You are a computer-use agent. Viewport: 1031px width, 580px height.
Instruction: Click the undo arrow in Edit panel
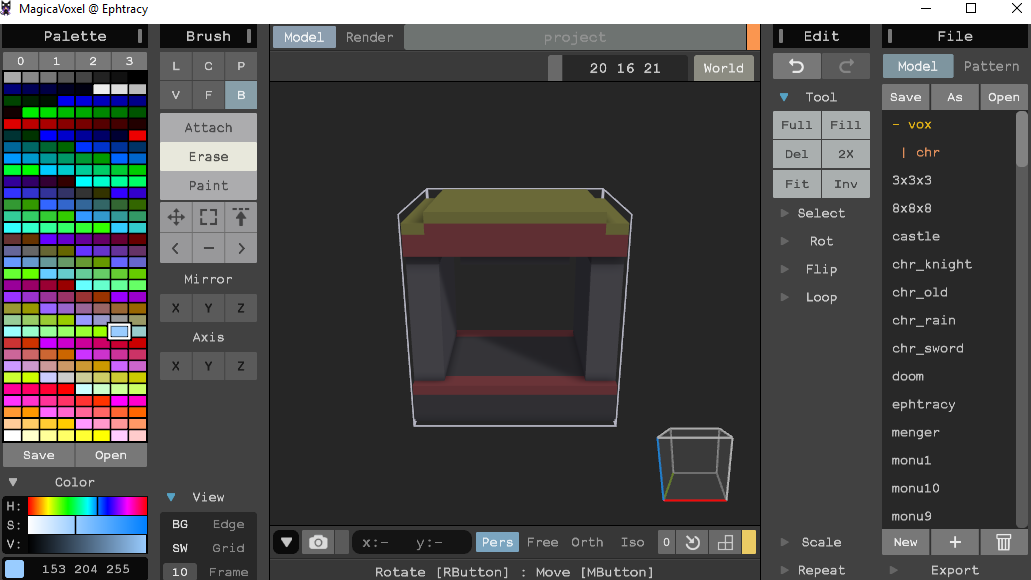pyautogui.click(x=796, y=66)
